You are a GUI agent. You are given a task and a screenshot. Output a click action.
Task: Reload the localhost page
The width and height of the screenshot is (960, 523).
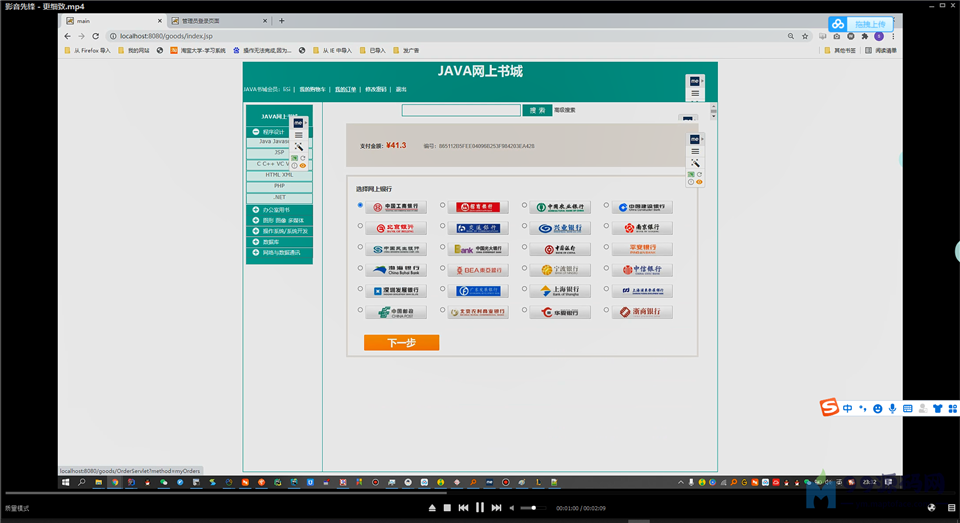pyautogui.click(x=96, y=36)
